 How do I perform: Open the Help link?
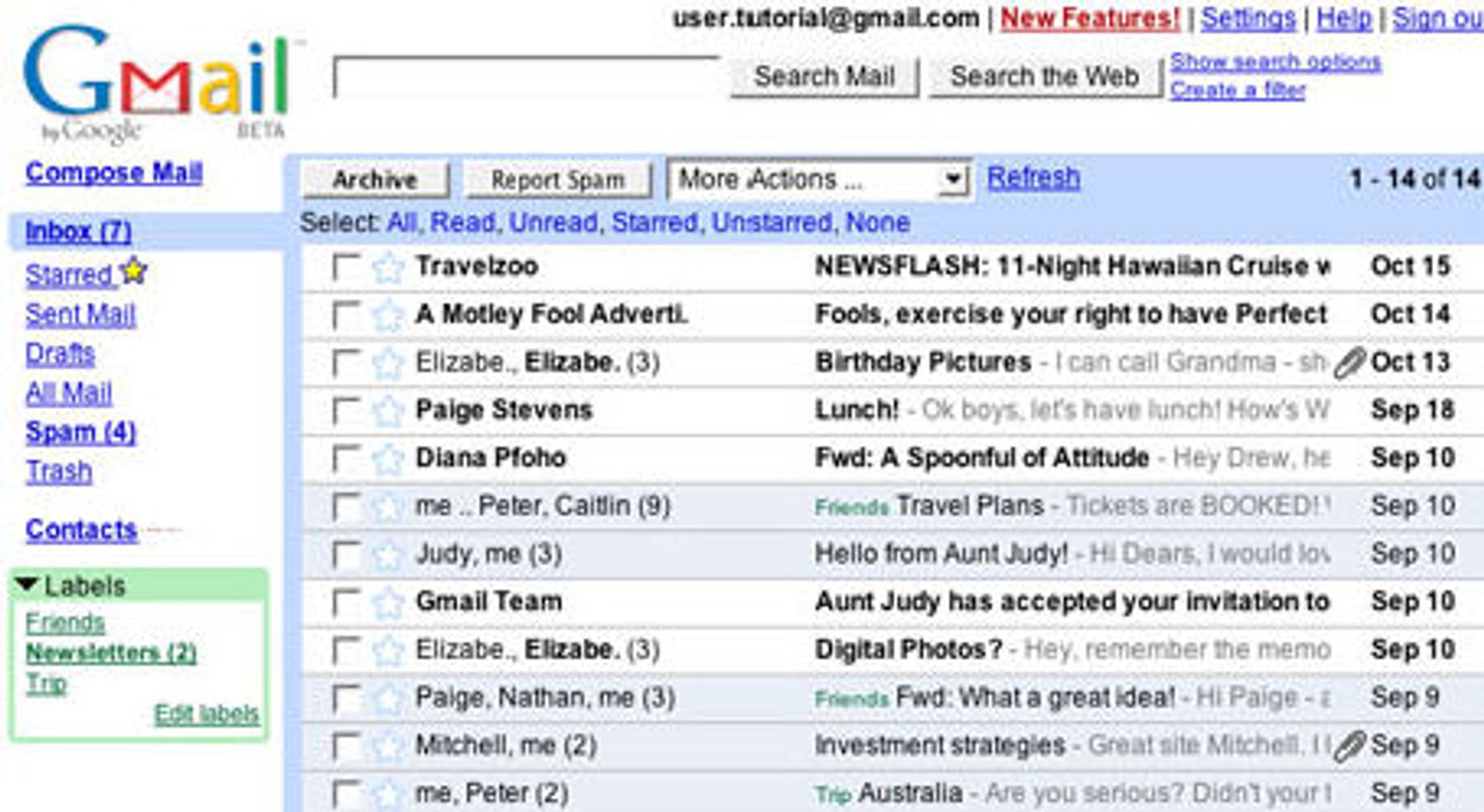pos(1344,19)
